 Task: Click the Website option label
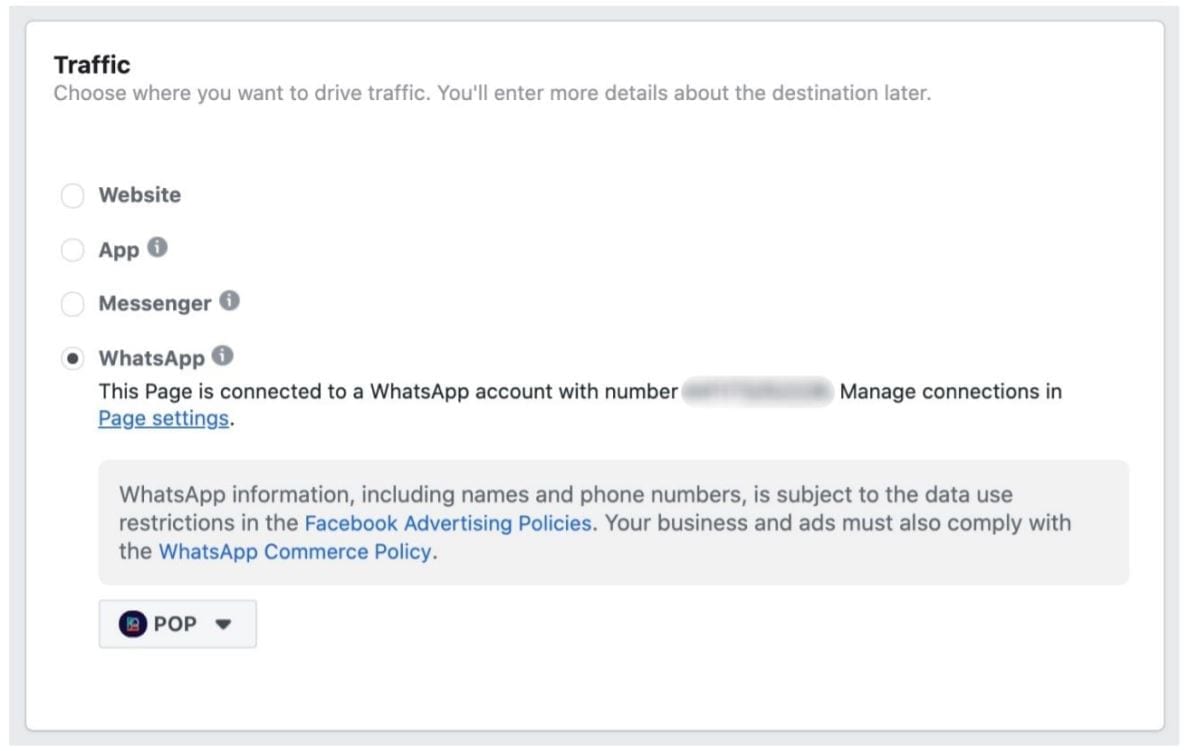(140, 195)
